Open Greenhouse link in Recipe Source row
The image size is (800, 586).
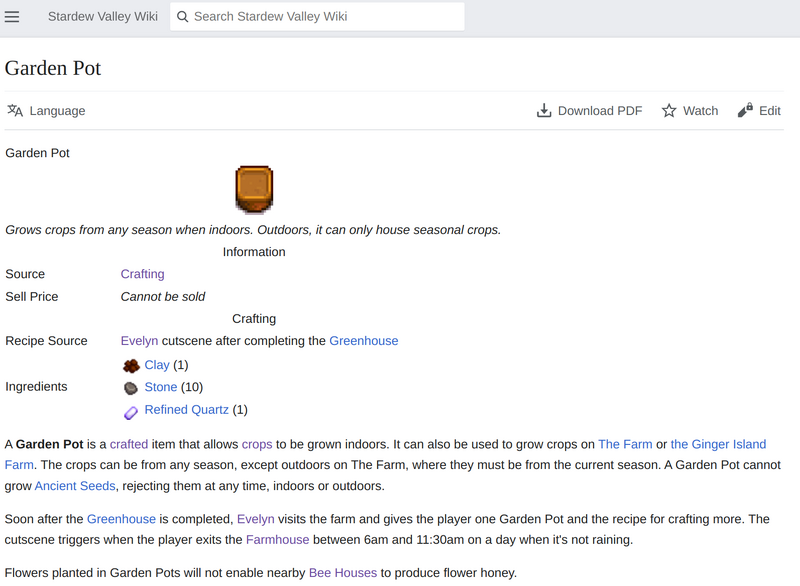364,341
